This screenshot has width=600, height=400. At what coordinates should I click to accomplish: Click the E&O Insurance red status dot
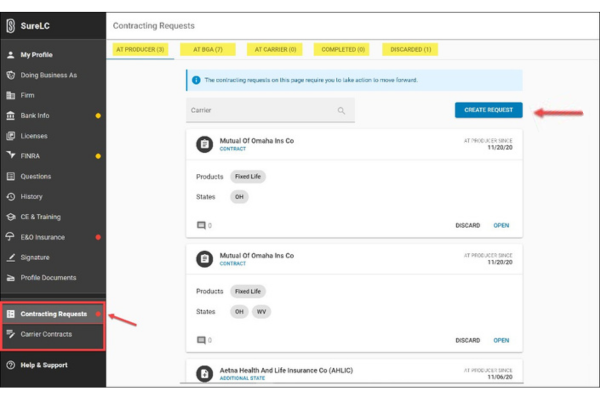point(98,237)
